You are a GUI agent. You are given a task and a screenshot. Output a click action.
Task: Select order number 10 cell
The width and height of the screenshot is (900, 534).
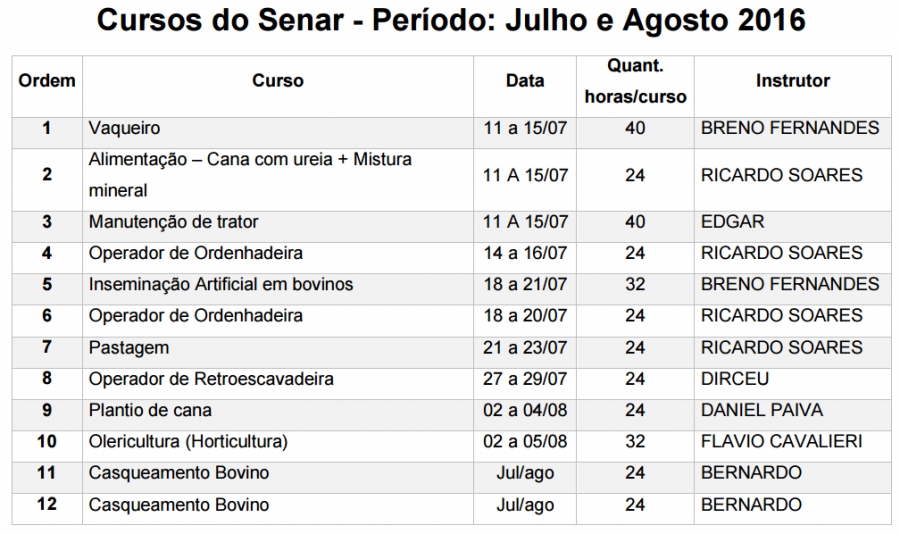pyautogui.click(x=47, y=442)
